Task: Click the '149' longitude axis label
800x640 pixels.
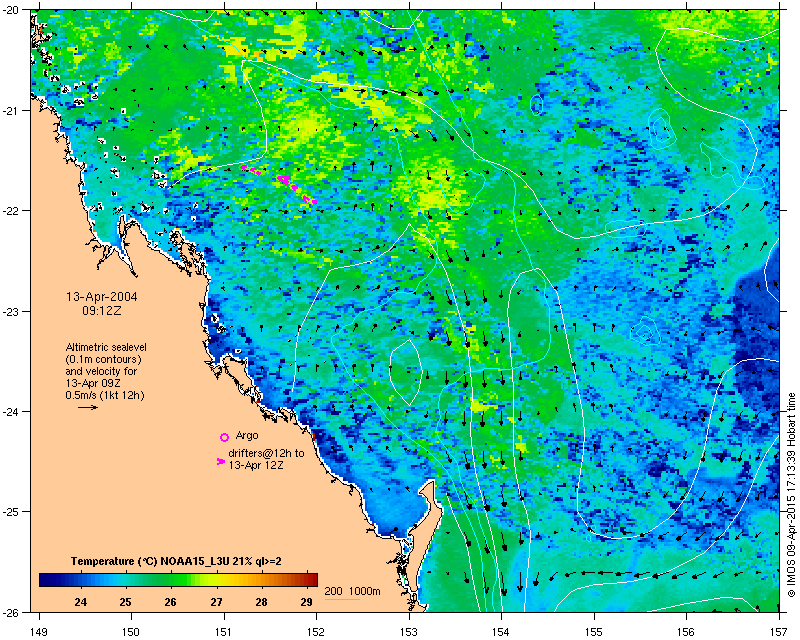Action: (39, 632)
